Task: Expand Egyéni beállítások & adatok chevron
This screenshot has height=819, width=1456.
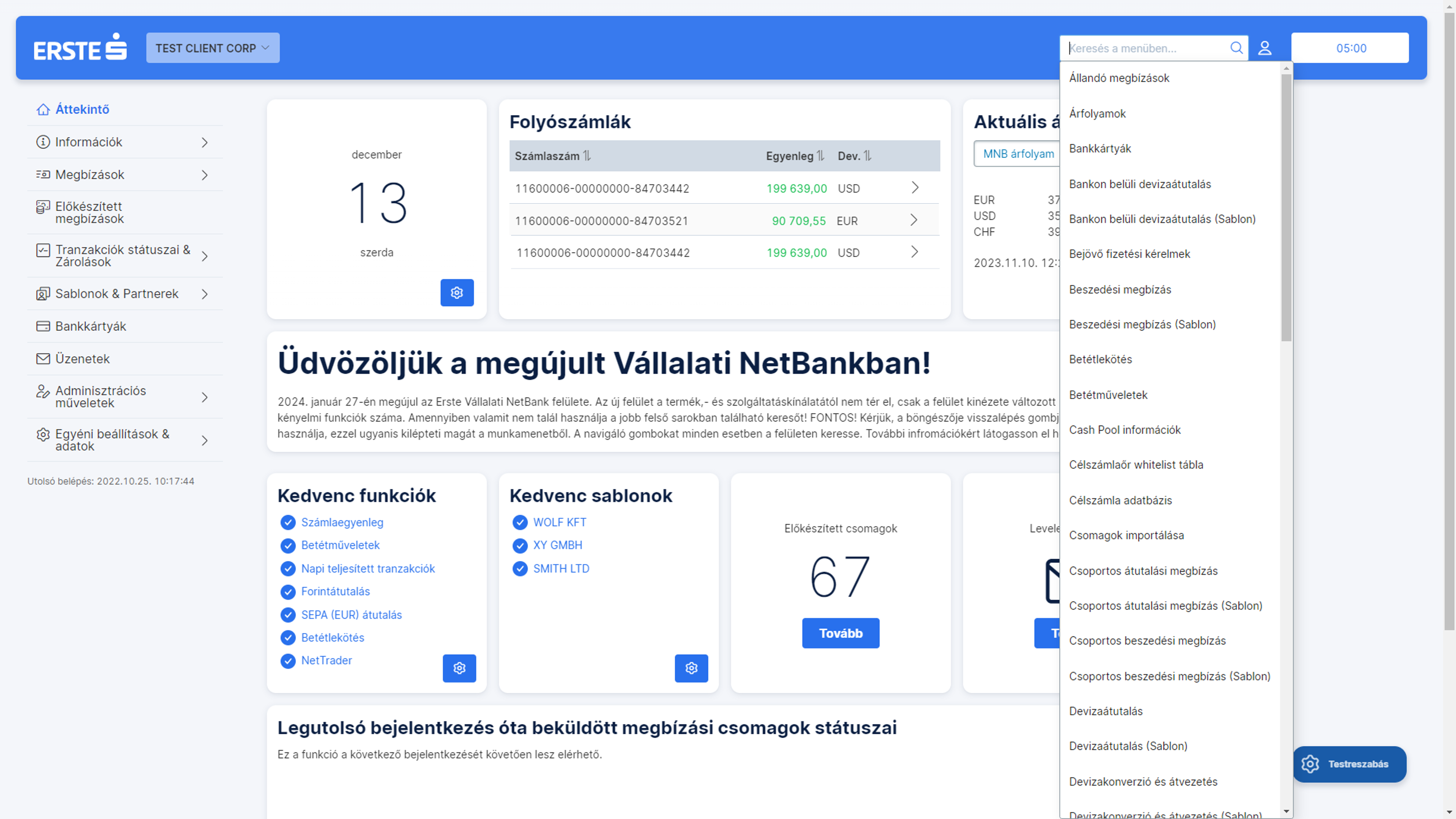Action: point(205,440)
